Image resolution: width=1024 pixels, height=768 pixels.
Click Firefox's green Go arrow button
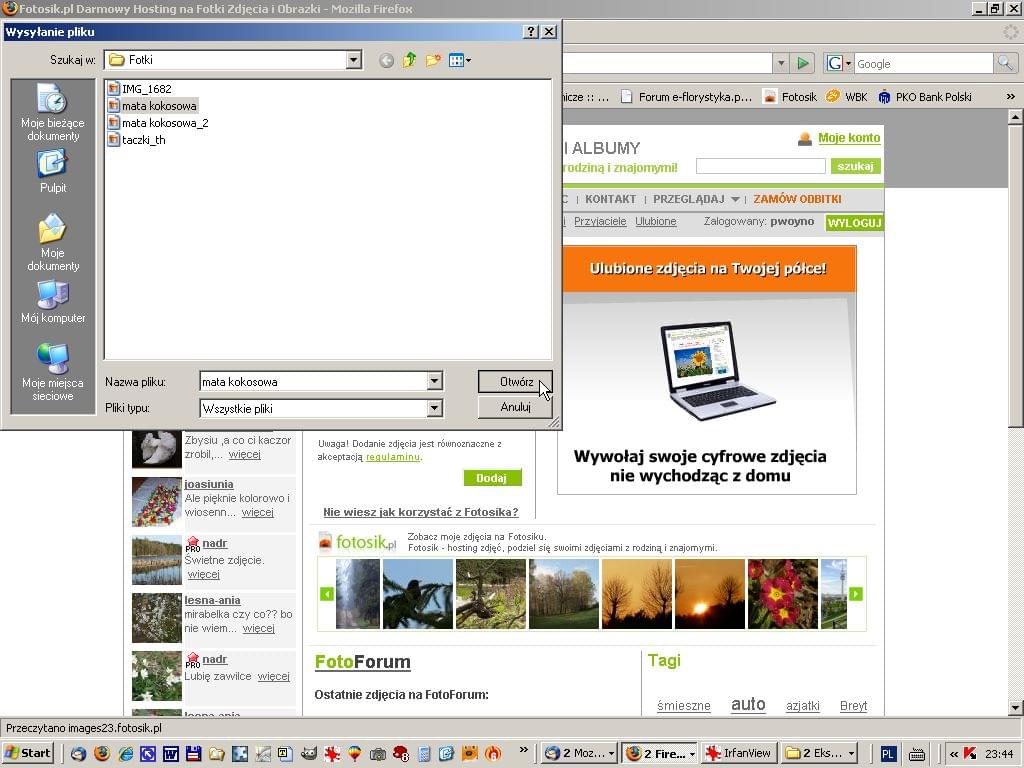pyautogui.click(x=803, y=63)
